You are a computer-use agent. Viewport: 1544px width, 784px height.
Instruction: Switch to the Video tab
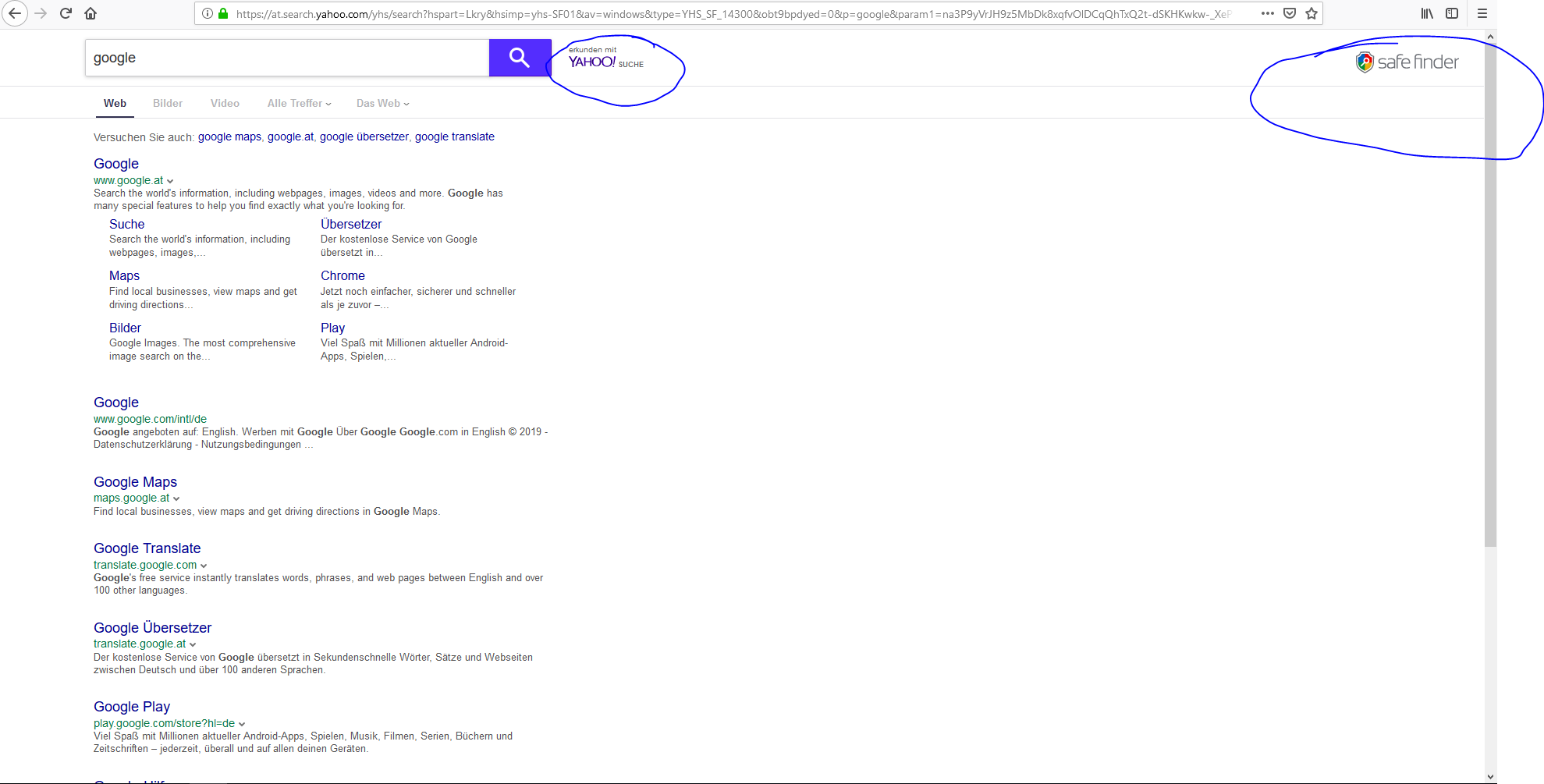[225, 103]
